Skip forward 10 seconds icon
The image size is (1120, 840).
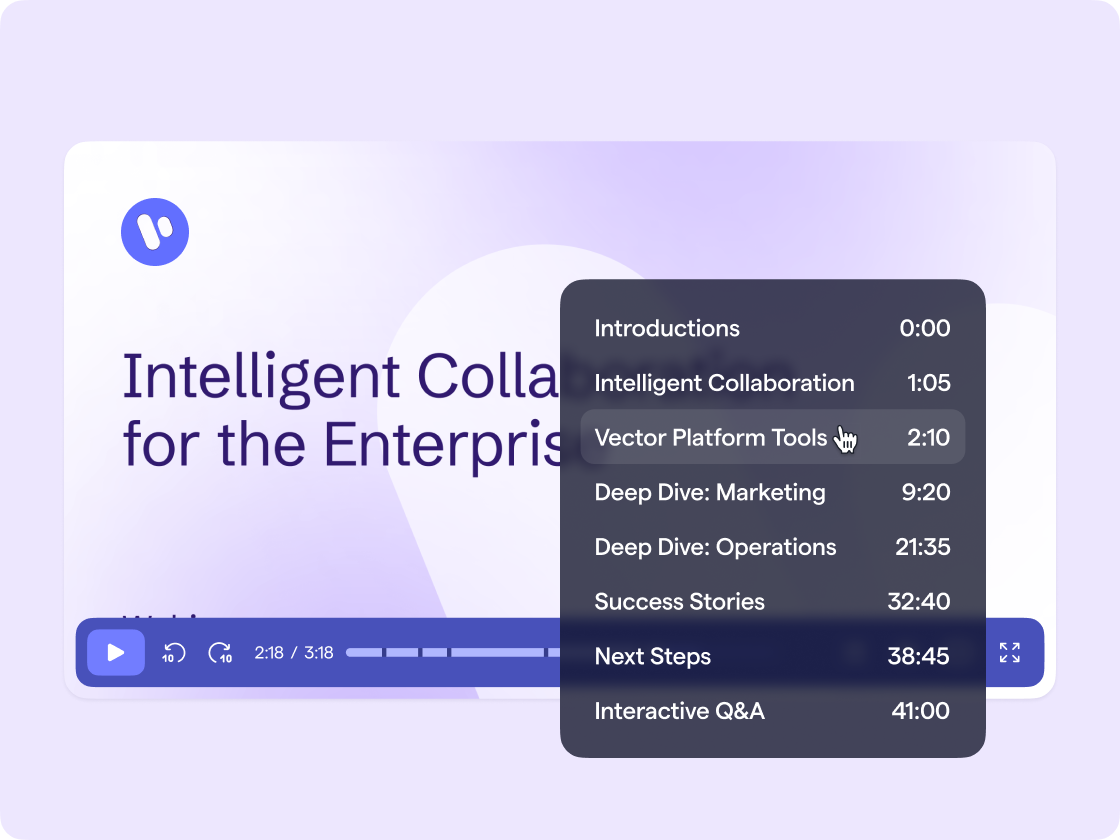click(220, 653)
